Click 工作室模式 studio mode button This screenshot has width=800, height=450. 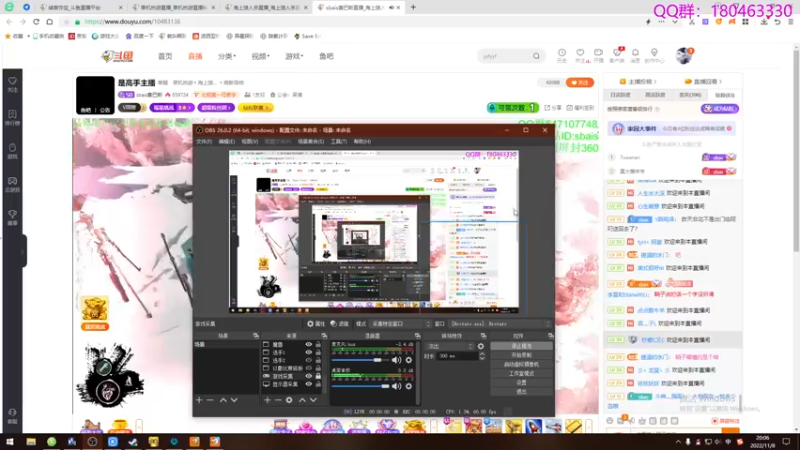521,373
